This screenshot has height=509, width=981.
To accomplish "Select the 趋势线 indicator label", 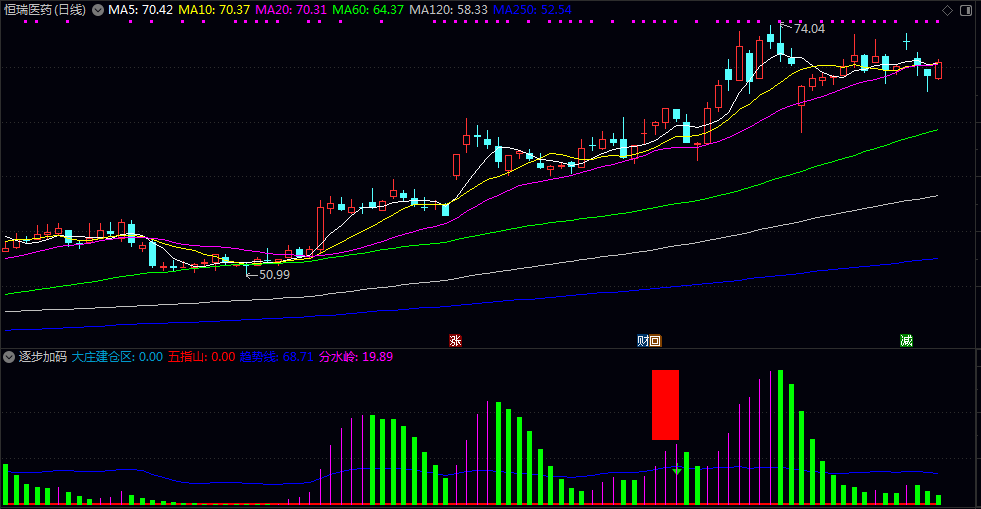I will coord(276,357).
